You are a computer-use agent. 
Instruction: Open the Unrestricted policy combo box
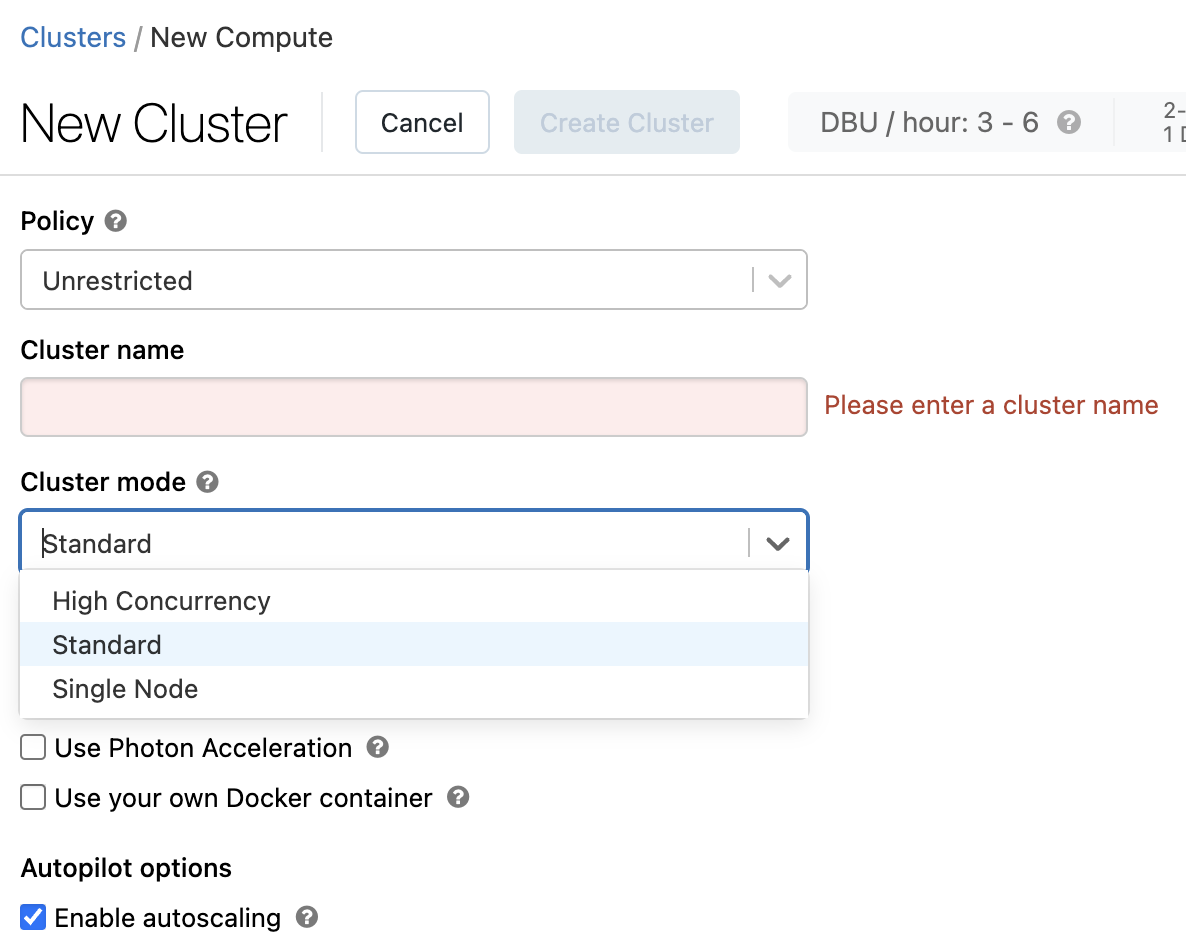[x=385, y=281]
